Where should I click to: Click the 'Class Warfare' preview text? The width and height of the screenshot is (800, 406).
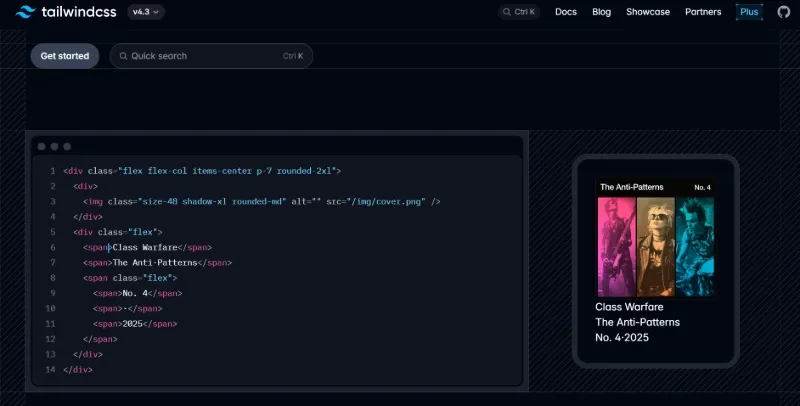click(629, 307)
